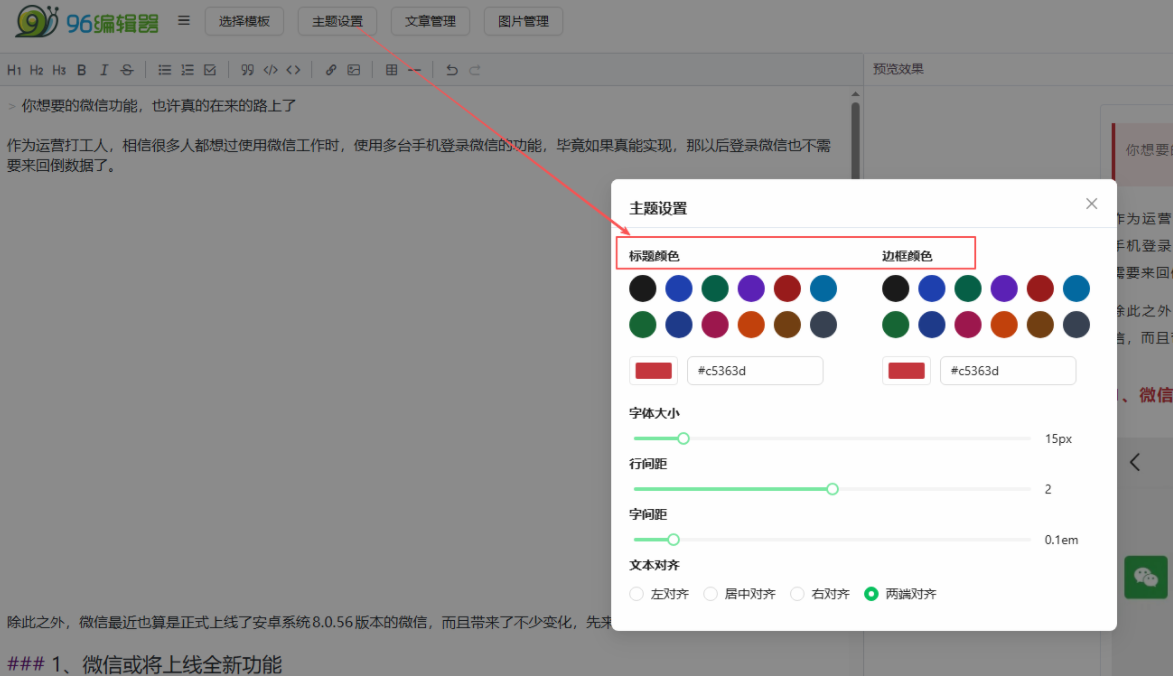Screen dimensions: 1173x676
Task: Open 文章管理 from the top bar
Action: pos(430,21)
